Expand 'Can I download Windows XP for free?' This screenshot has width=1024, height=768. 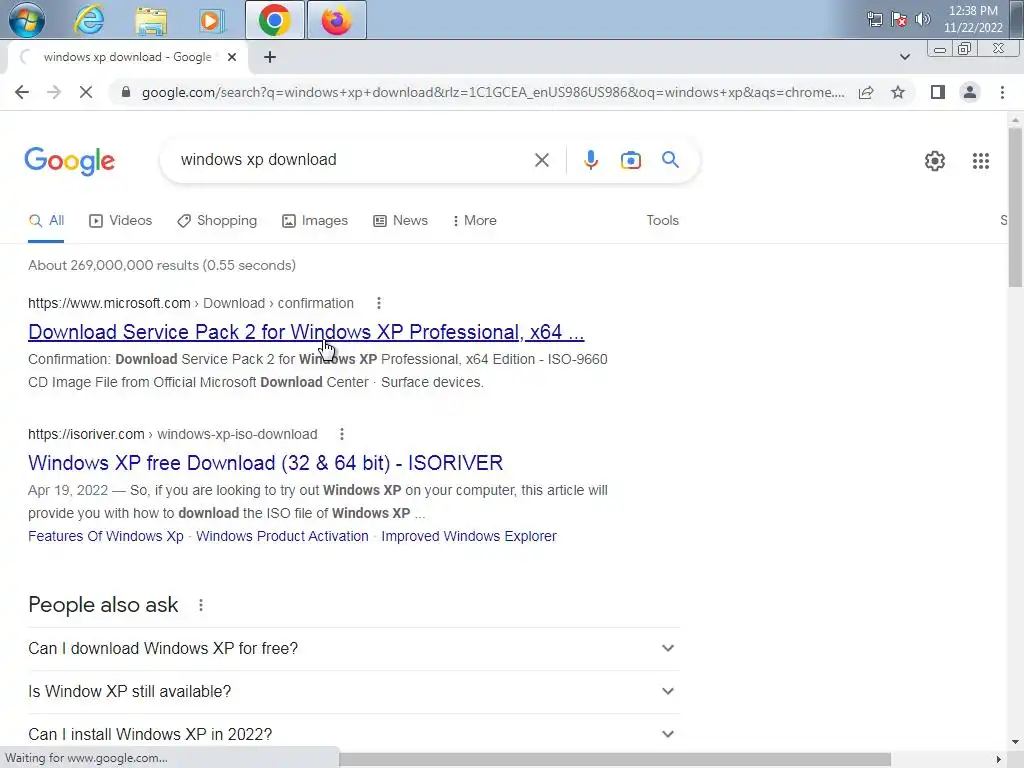tap(354, 648)
